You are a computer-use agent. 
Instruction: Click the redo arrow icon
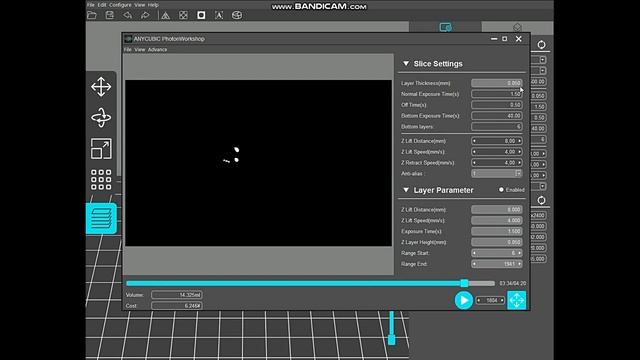(145, 16)
